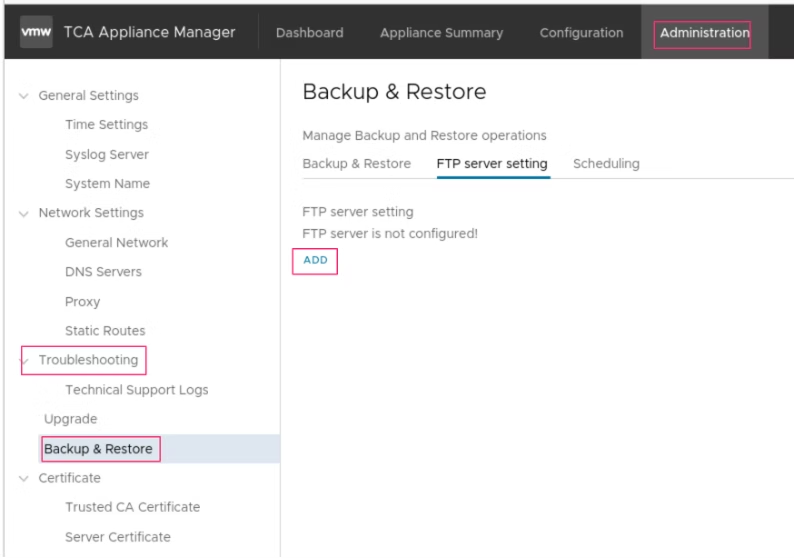Select the FTP server setting tab

pos(492,164)
